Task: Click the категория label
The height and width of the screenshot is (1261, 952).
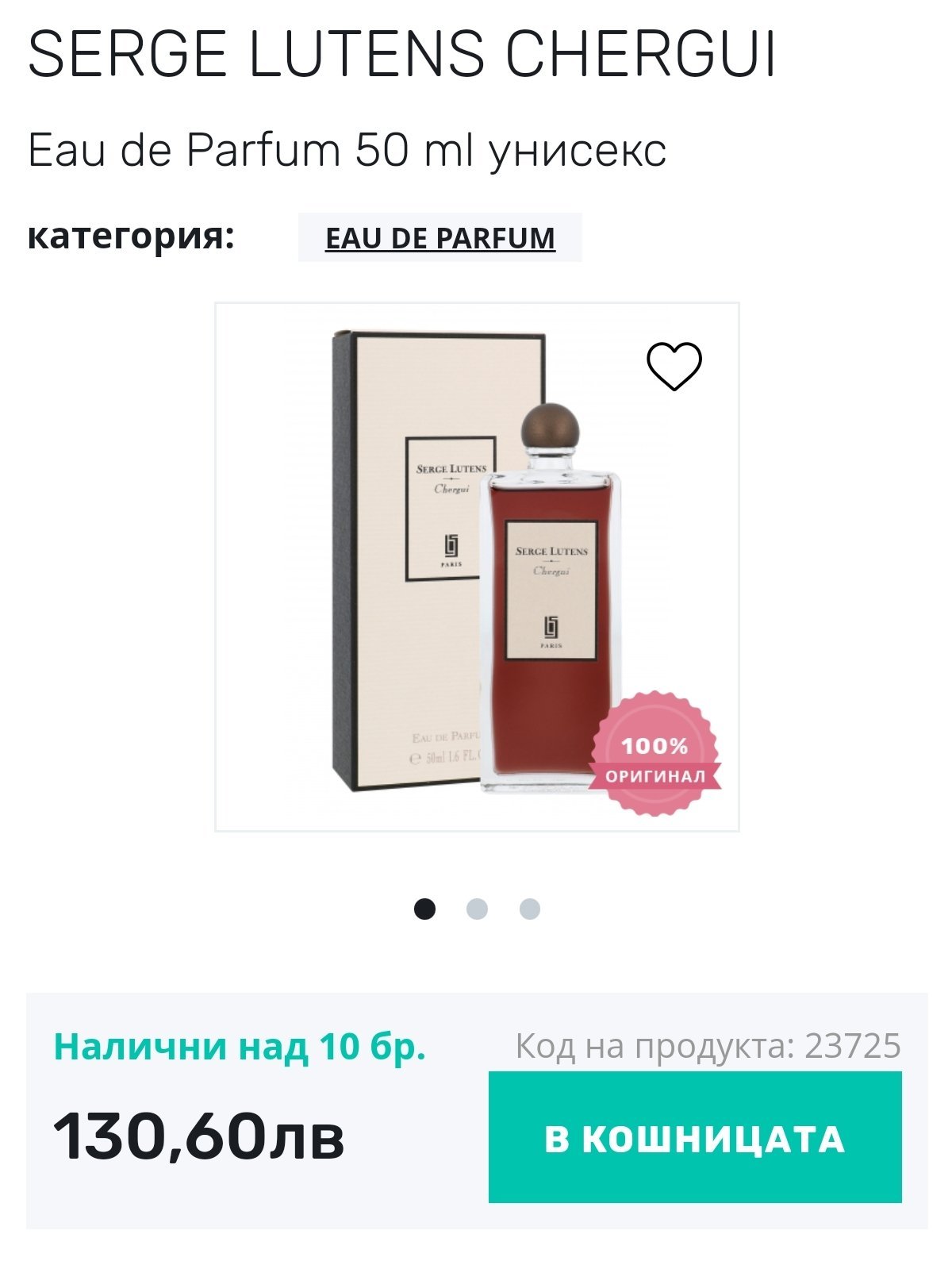Action: [131, 236]
